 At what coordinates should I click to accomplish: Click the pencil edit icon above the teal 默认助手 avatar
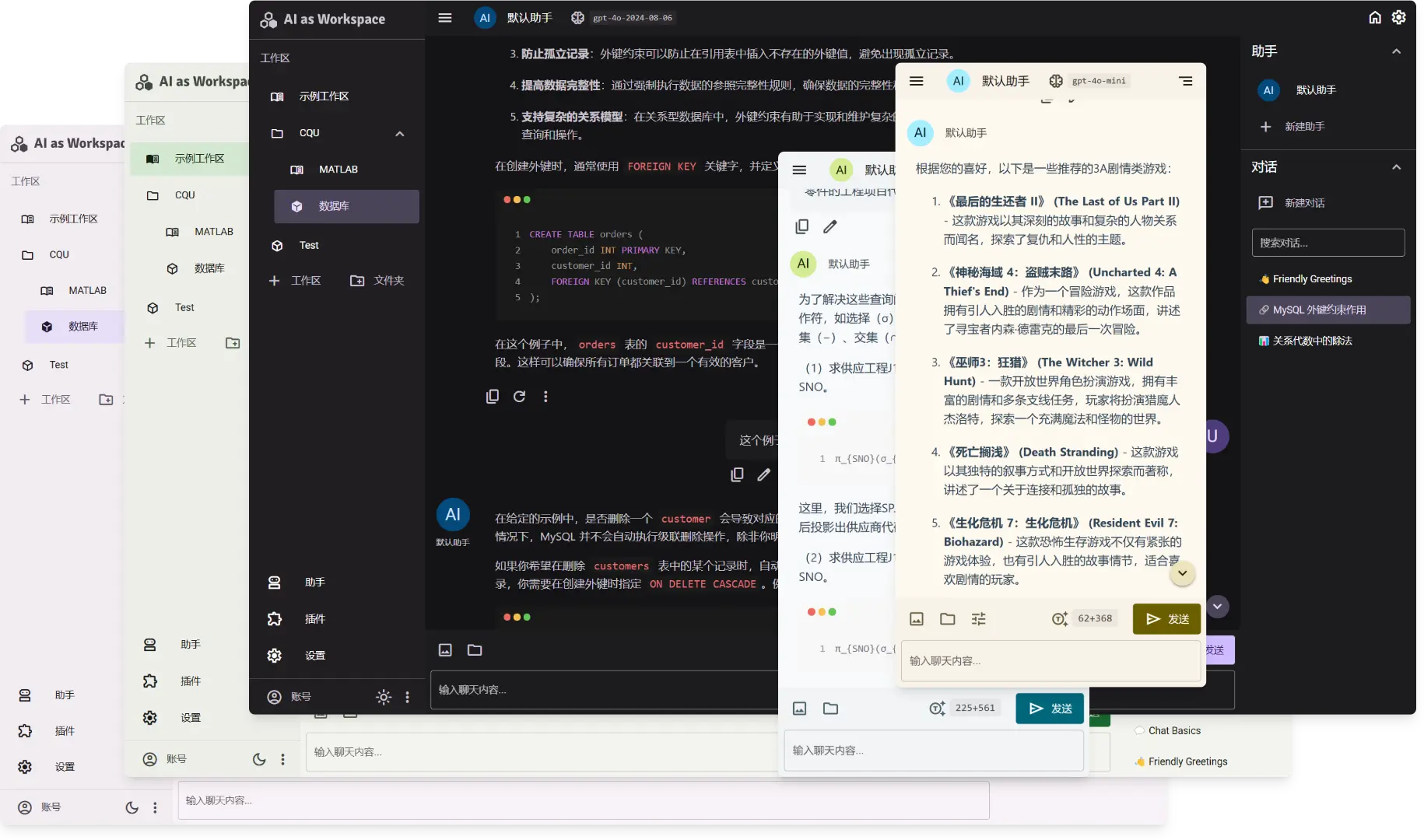830,226
